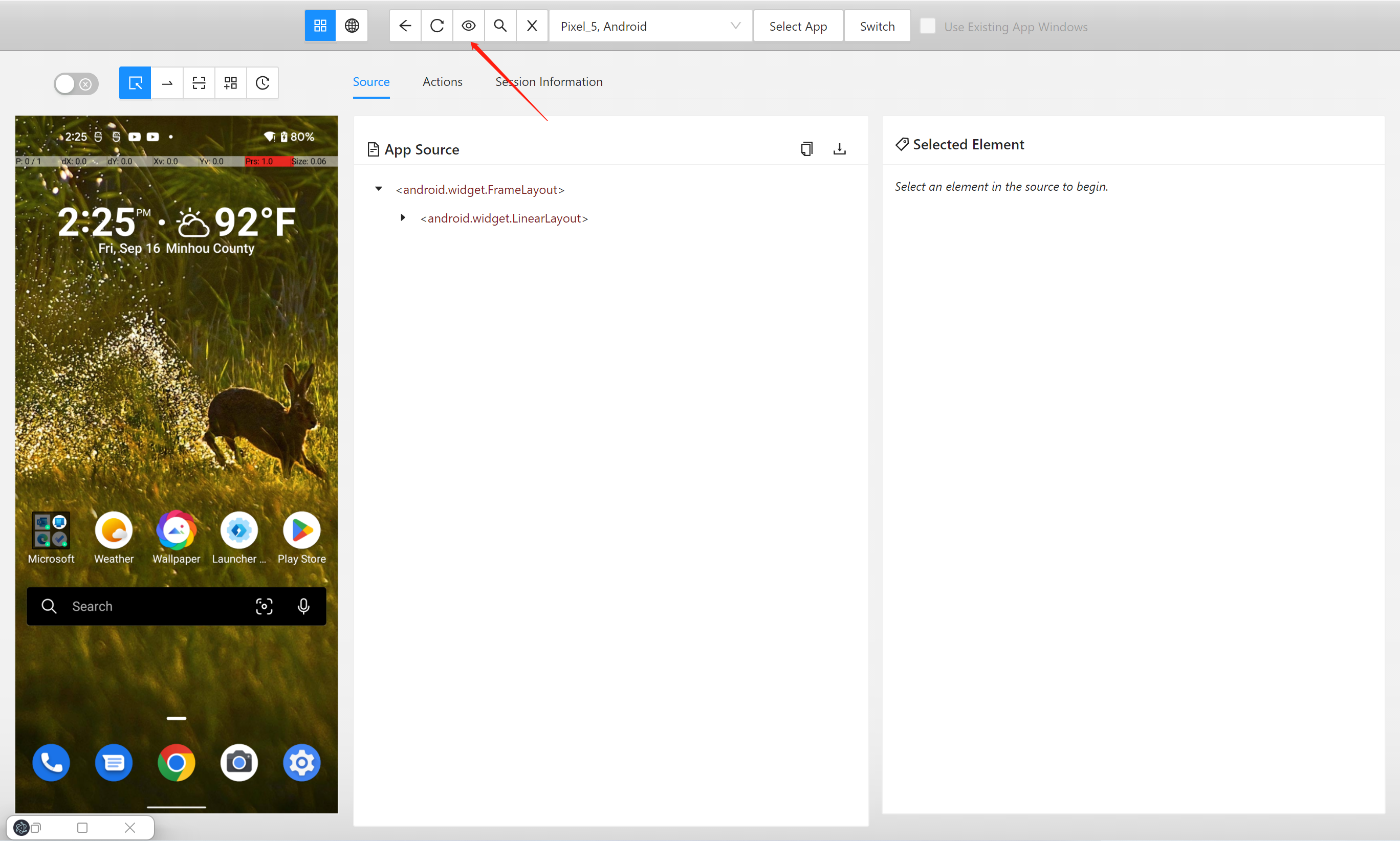The height and width of the screenshot is (841, 1400).
Task: Copy the app source XML to clipboard
Action: pos(806,149)
